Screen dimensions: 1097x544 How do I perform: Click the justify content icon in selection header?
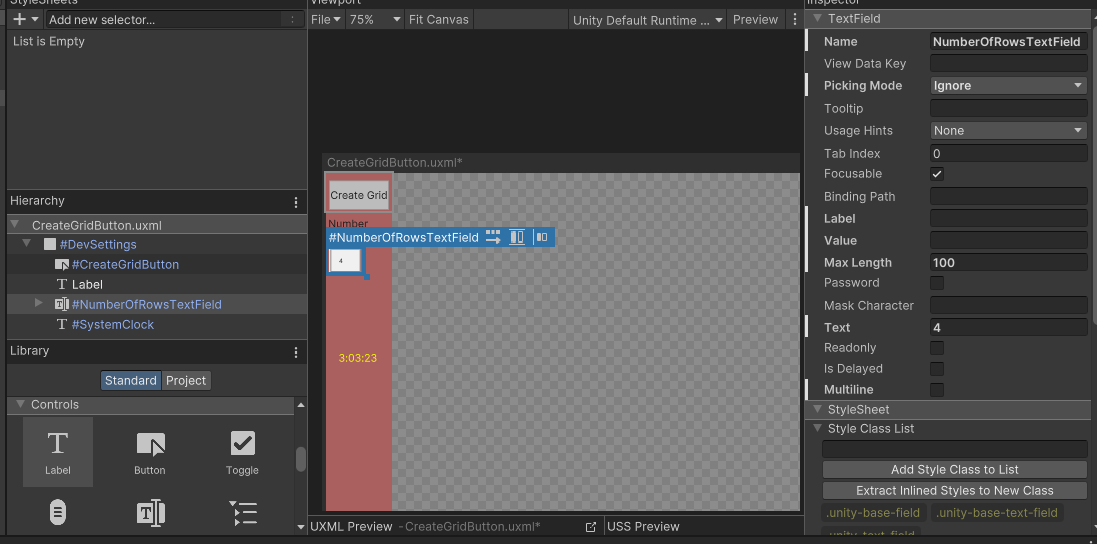[x=541, y=237]
